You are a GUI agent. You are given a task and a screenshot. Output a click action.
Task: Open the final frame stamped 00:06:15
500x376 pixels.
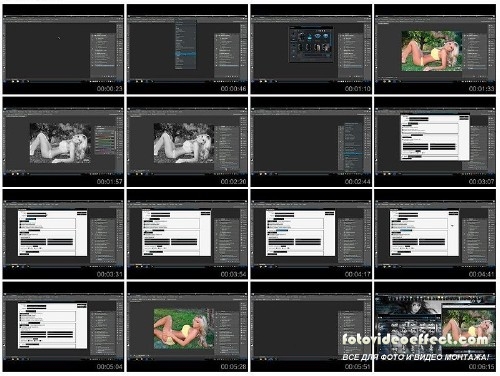pyautogui.click(x=435, y=327)
